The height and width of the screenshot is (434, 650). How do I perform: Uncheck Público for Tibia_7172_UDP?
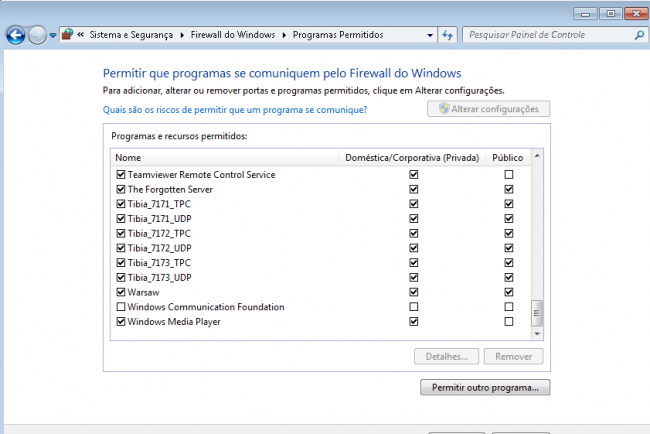509,248
